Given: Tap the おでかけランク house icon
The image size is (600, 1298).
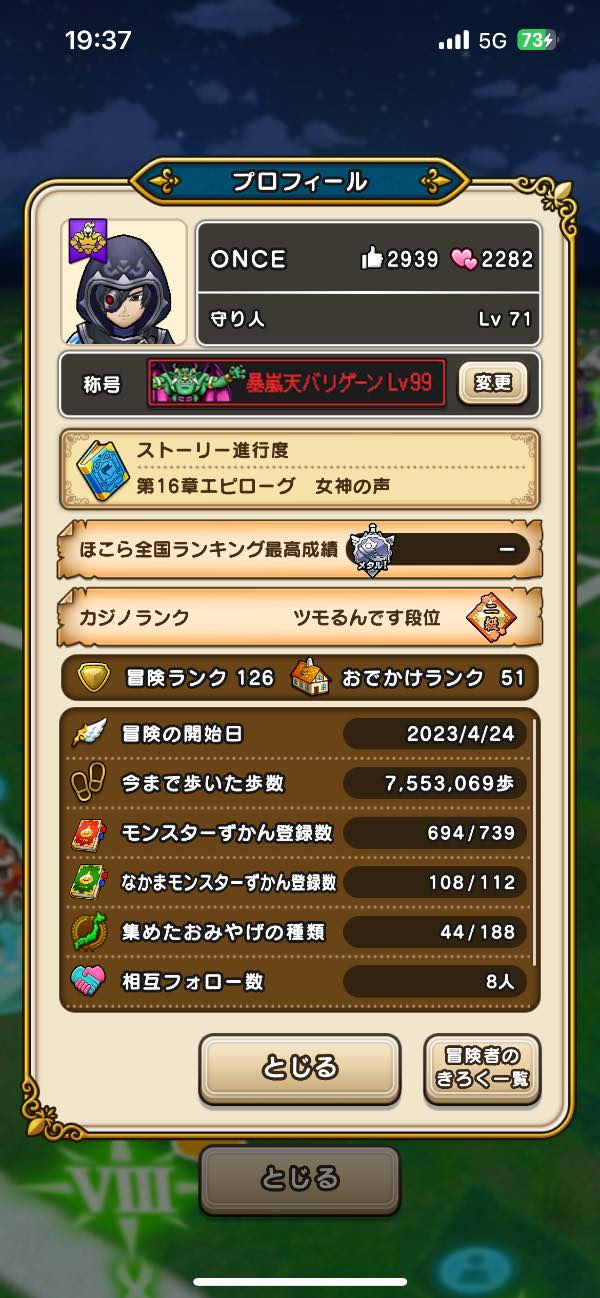Looking at the screenshot, I should [x=310, y=678].
